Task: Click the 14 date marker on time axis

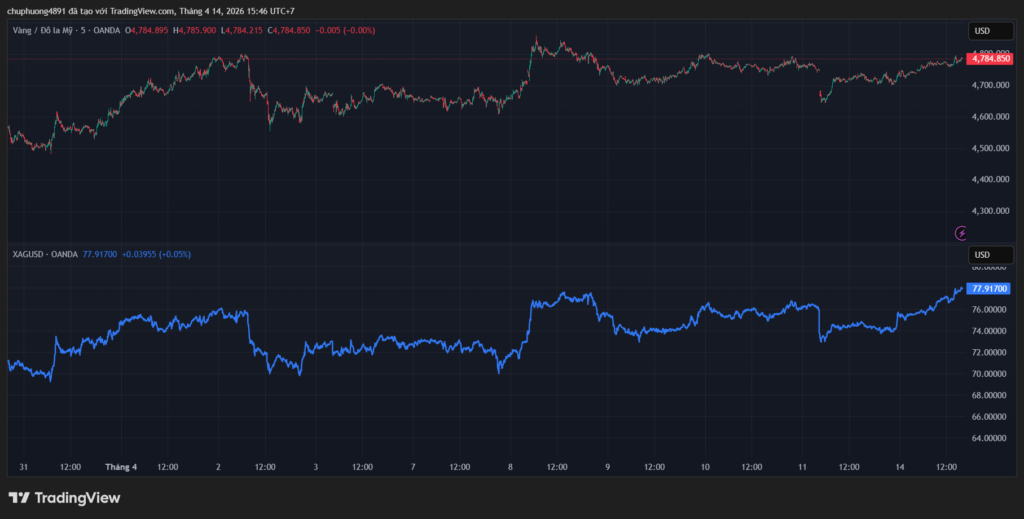Action: point(900,466)
